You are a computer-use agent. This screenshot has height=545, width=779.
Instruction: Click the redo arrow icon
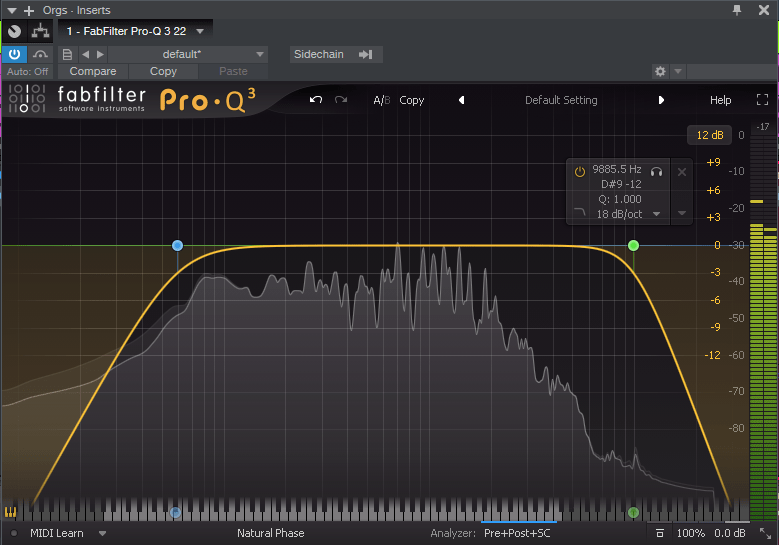tap(341, 100)
